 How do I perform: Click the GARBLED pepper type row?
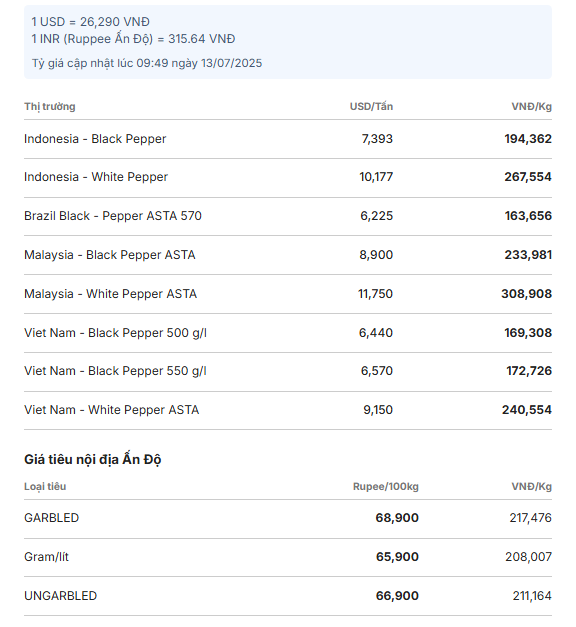[288, 518]
